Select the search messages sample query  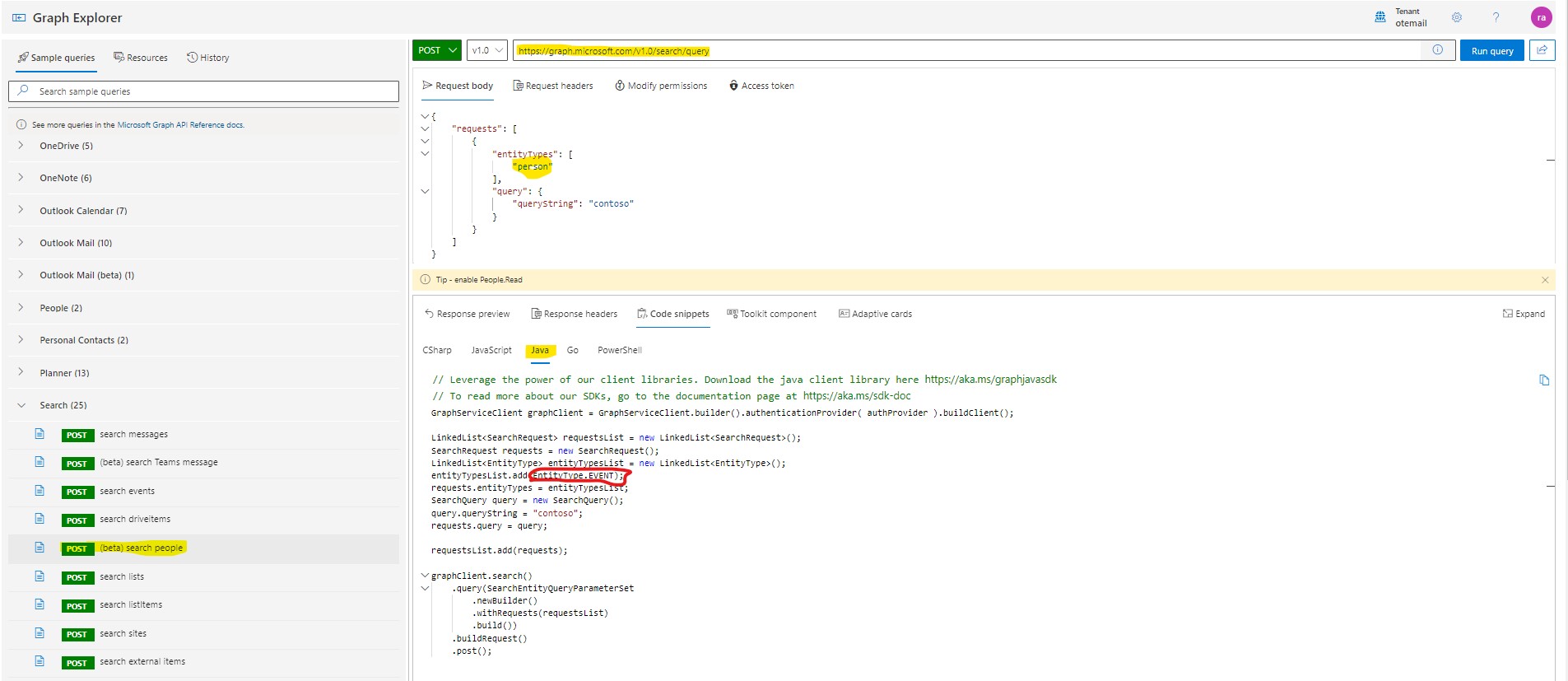pos(204,434)
